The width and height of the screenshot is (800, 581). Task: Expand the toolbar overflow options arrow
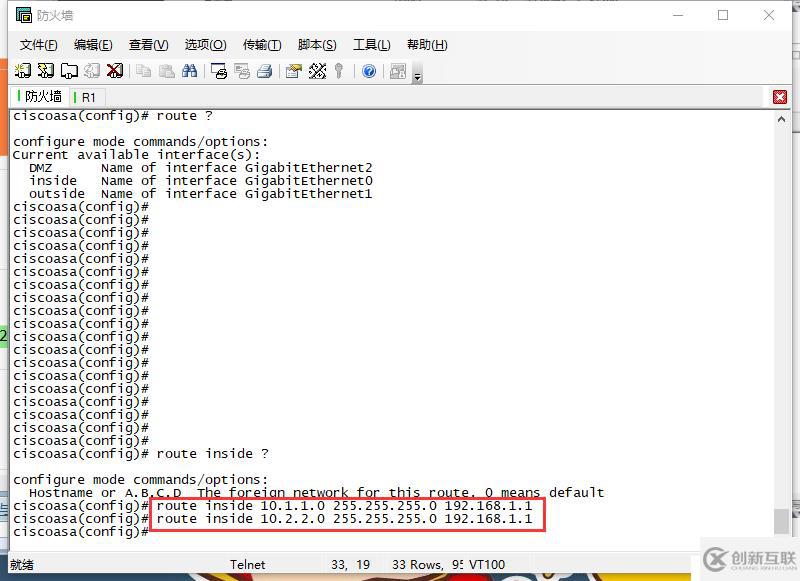pos(417,72)
